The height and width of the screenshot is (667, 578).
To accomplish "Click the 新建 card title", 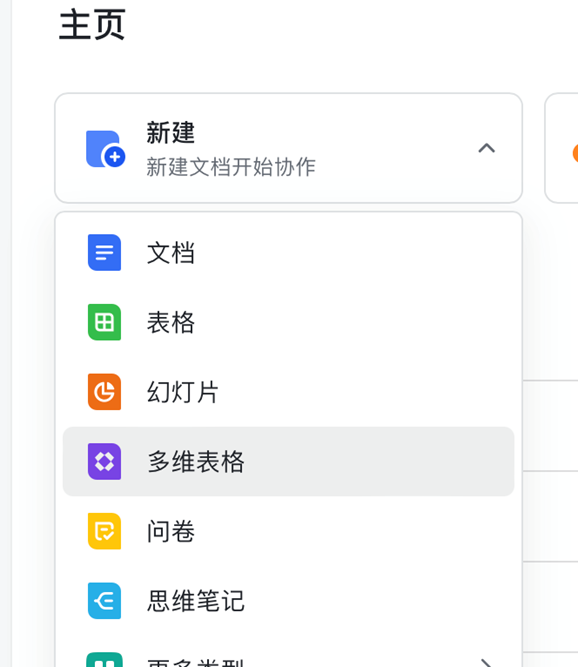I will (x=171, y=133).
